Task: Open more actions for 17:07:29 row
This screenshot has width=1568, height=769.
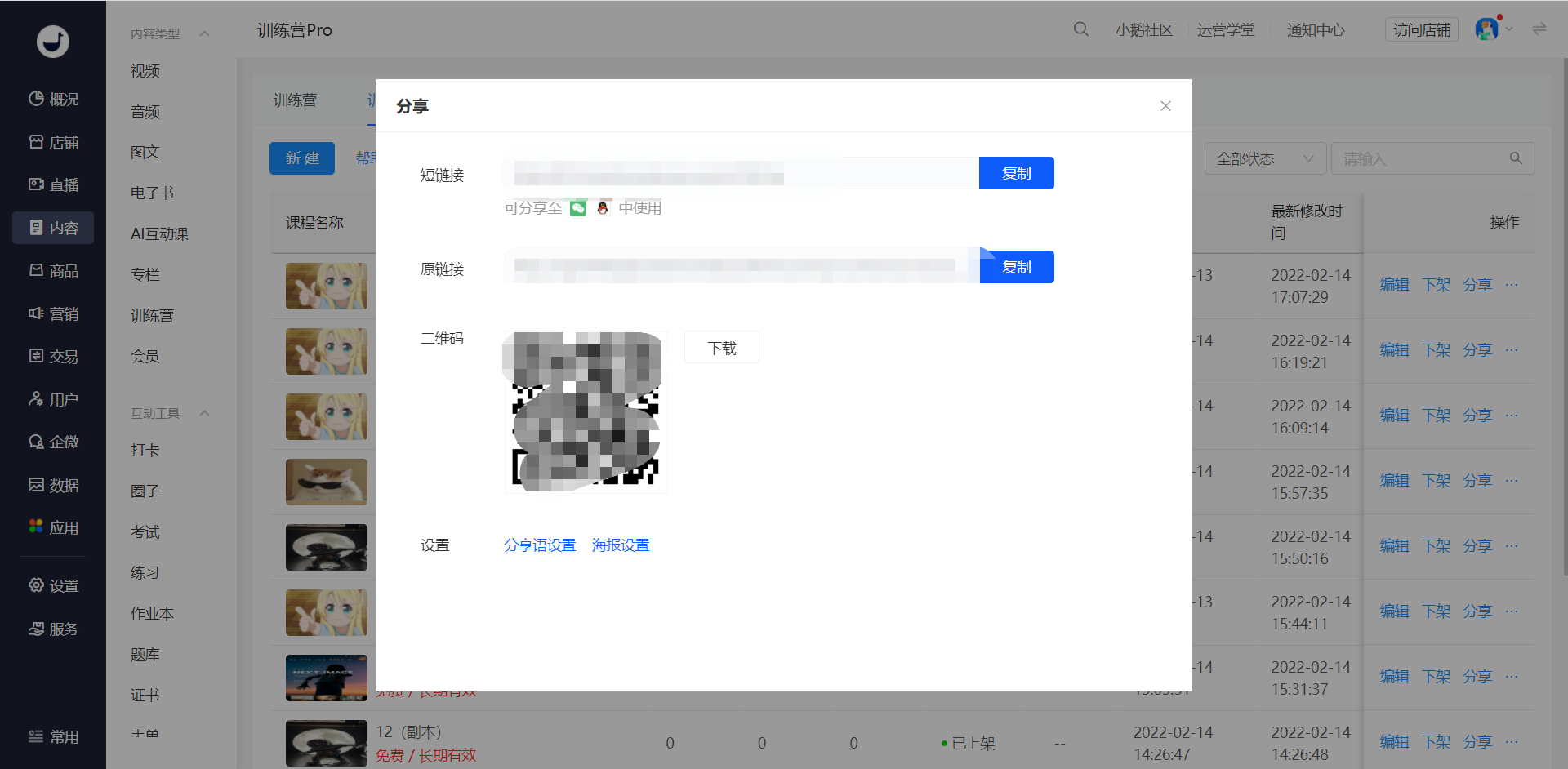Action: [1512, 285]
